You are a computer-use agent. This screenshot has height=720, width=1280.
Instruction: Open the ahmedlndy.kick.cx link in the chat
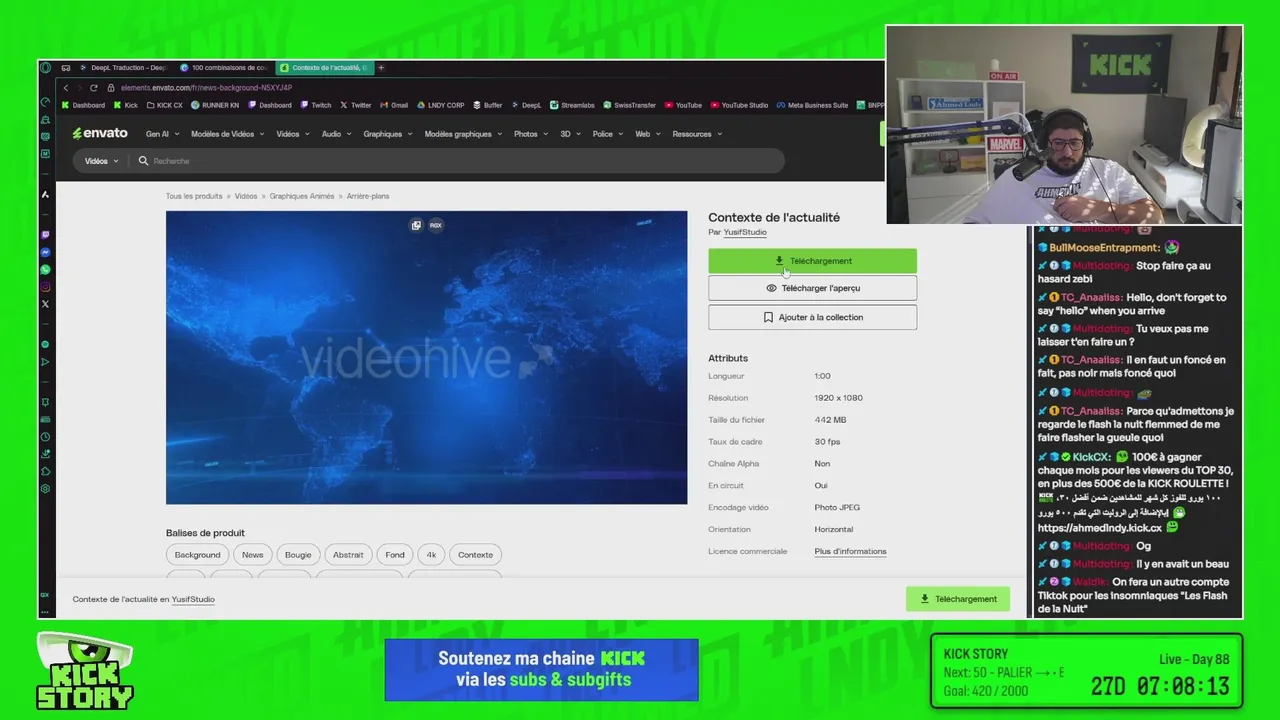(1100, 528)
